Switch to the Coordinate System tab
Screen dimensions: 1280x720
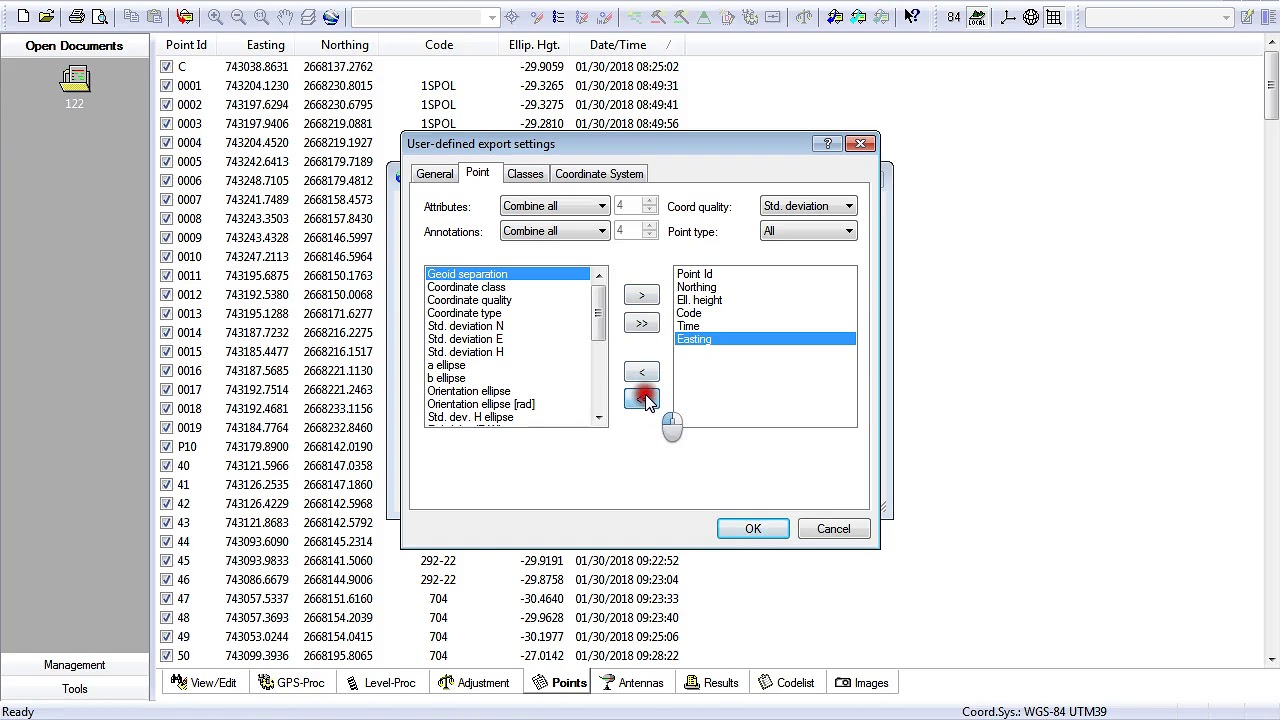click(x=599, y=174)
